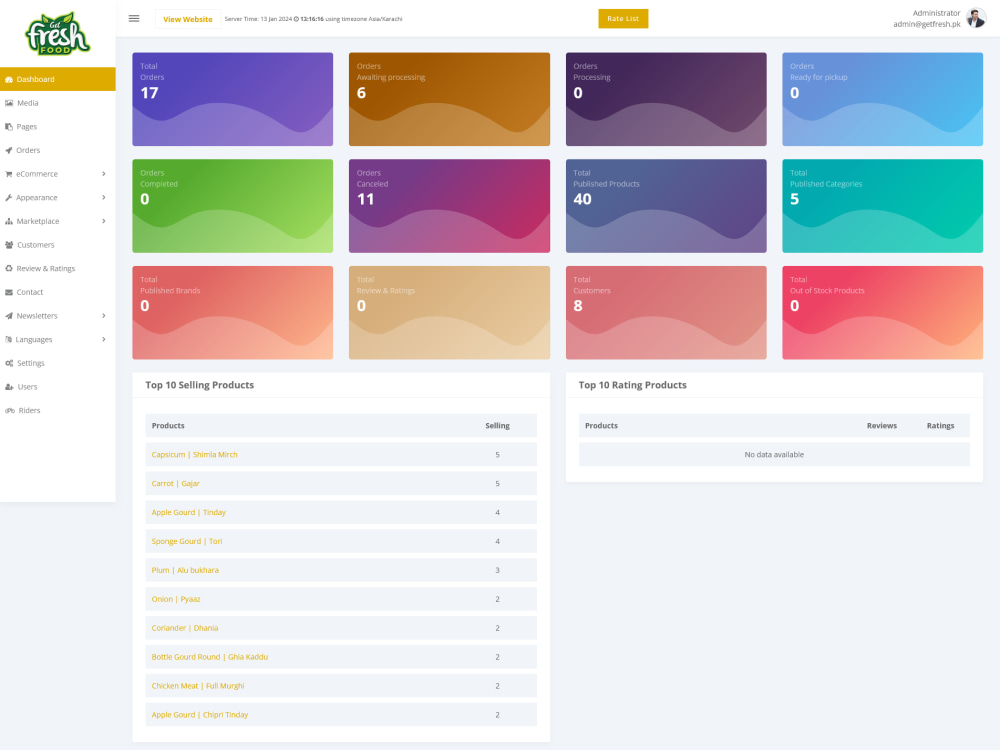Click the administrator profile avatar

pos(976,18)
